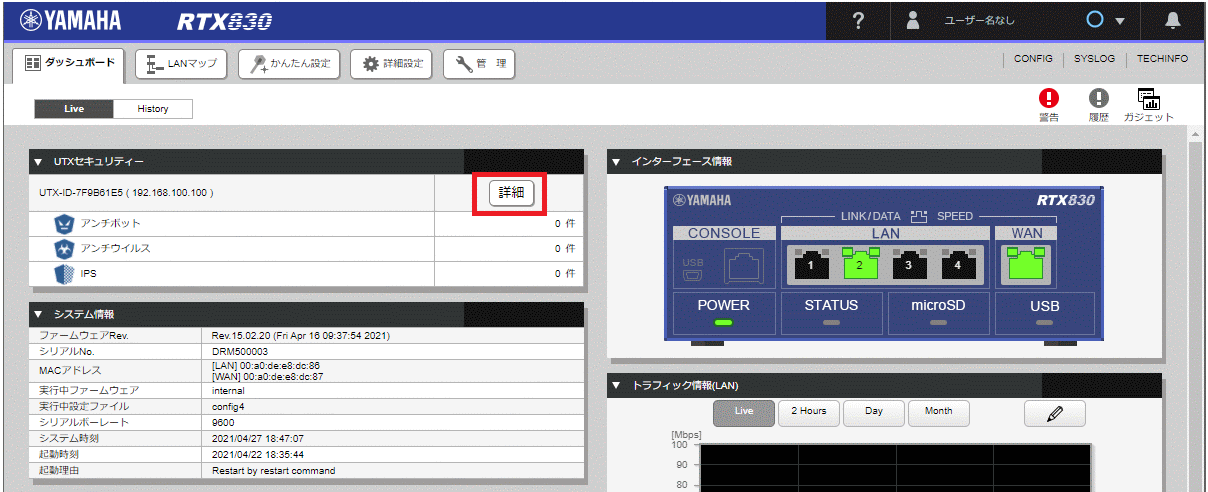Select Month traffic range button
The height and width of the screenshot is (492, 1208).
(938, 412)
